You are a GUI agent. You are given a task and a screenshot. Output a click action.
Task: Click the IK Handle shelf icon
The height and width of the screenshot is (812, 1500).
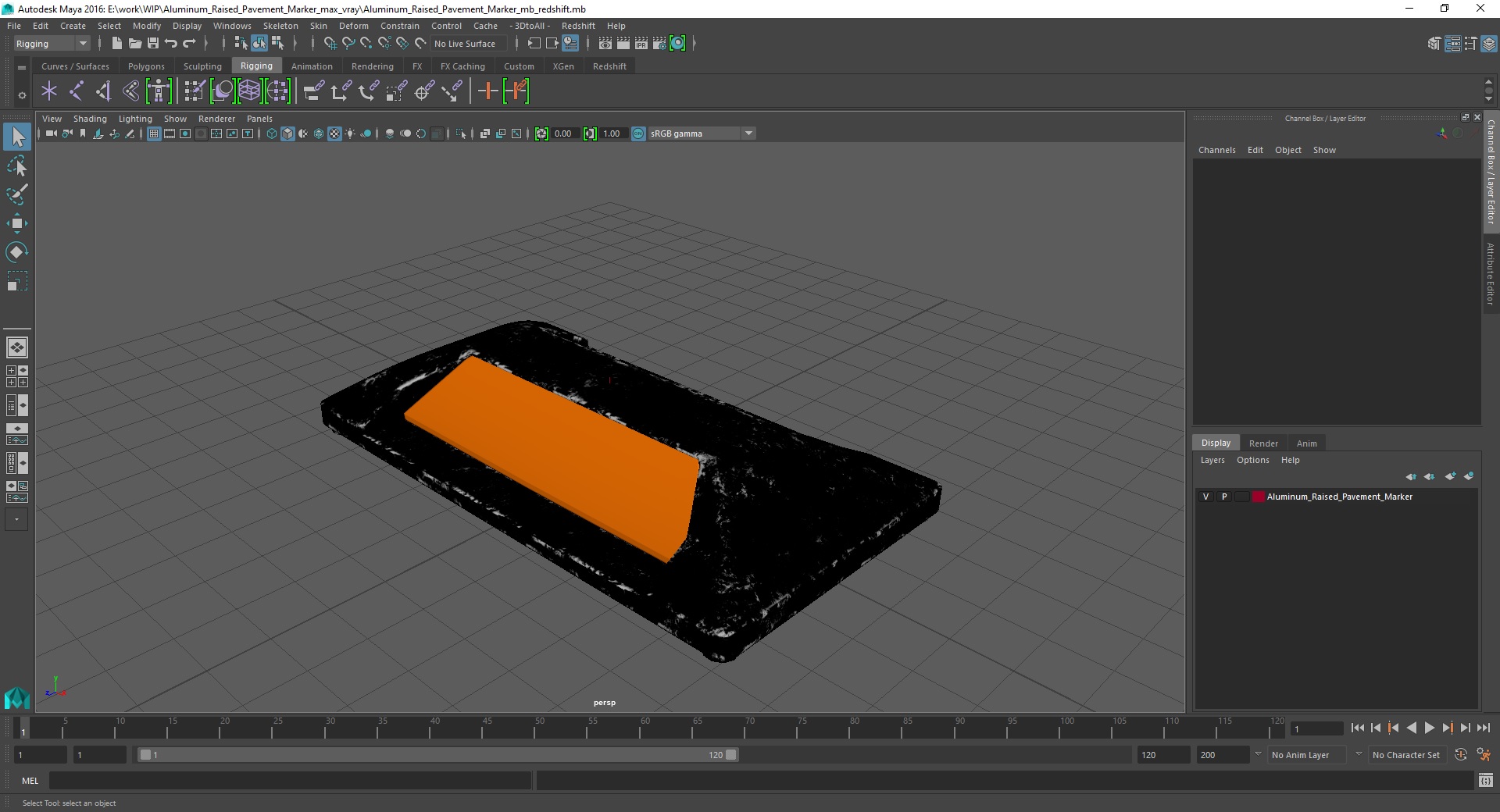click(104, 91)
